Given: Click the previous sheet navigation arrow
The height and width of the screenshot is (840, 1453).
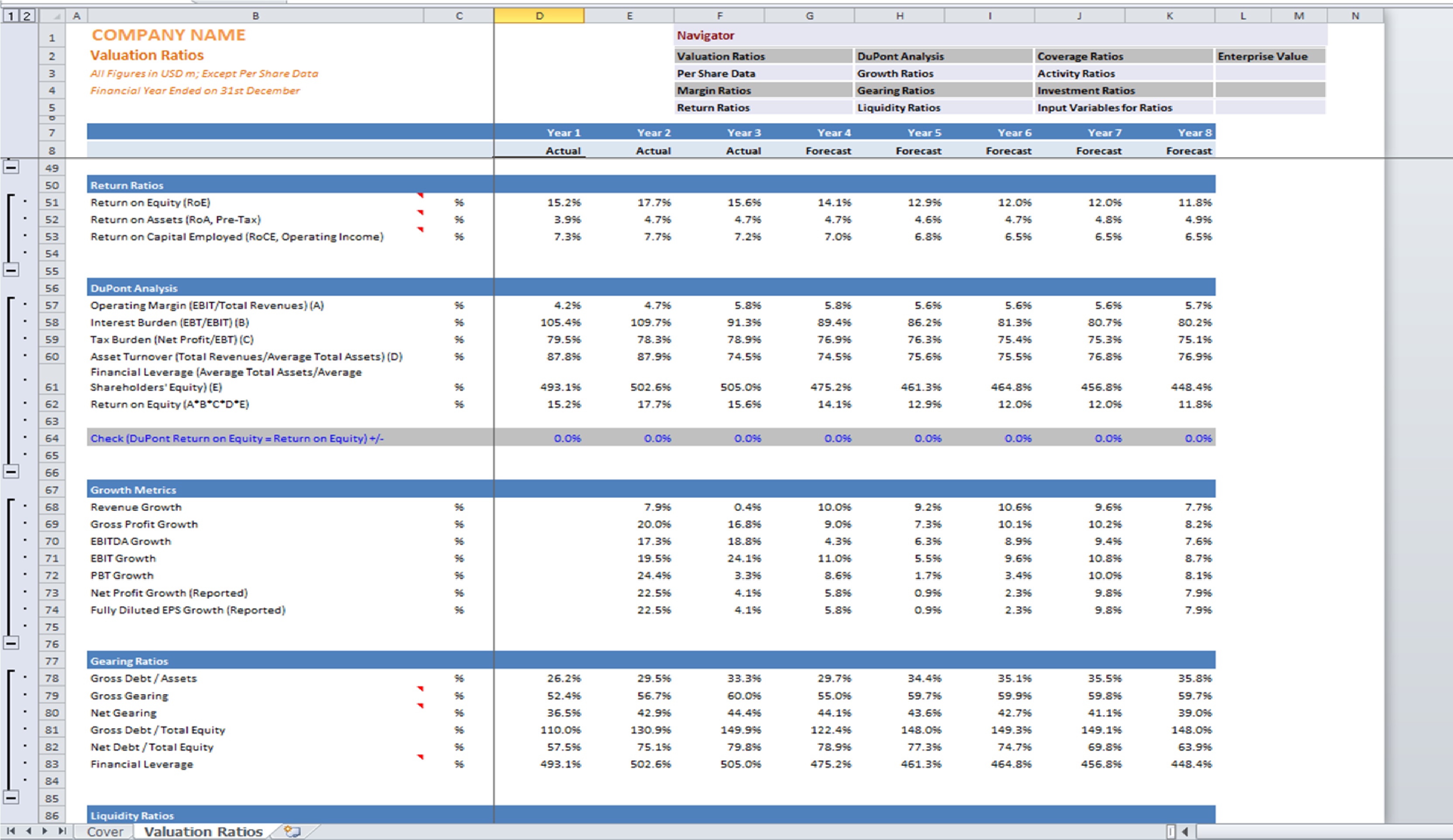Looking at the screenshot, I should click(28, 831).
